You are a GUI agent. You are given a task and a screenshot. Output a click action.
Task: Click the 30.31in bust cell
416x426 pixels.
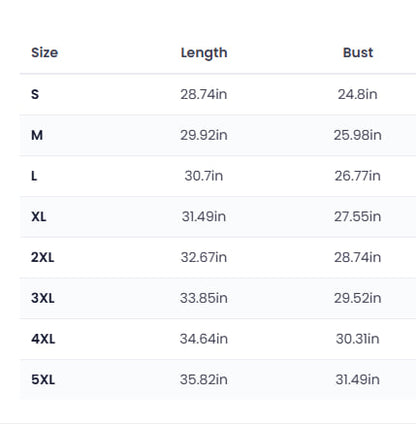tap(358, 339)
